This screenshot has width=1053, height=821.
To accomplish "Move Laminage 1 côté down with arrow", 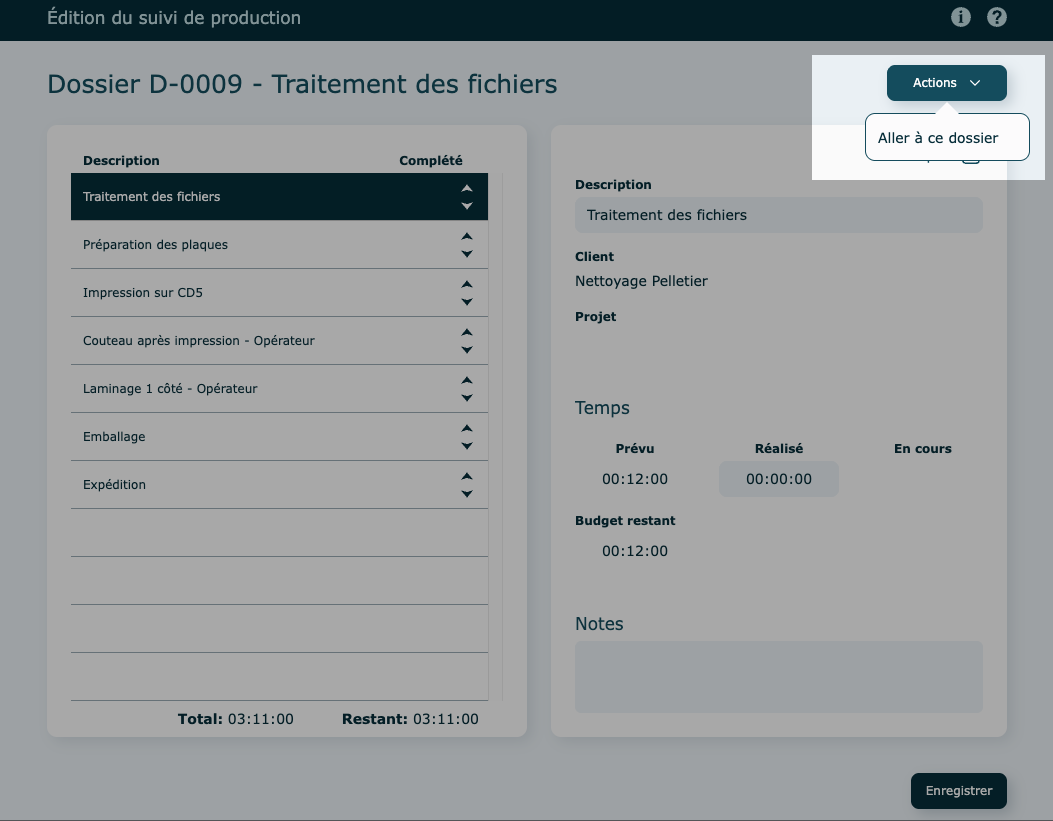I will click(x=466, y=398).
